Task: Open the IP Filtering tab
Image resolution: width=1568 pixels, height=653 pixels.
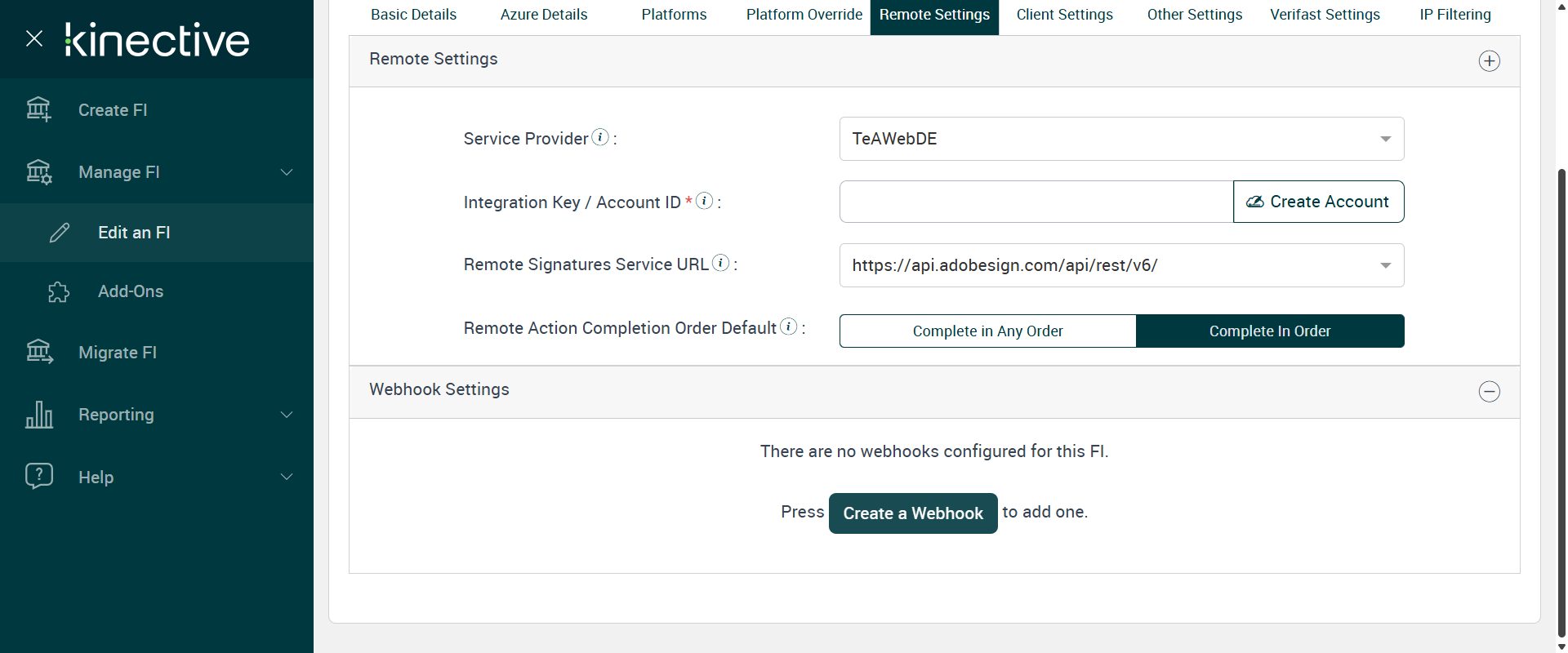Action: 1454,15
